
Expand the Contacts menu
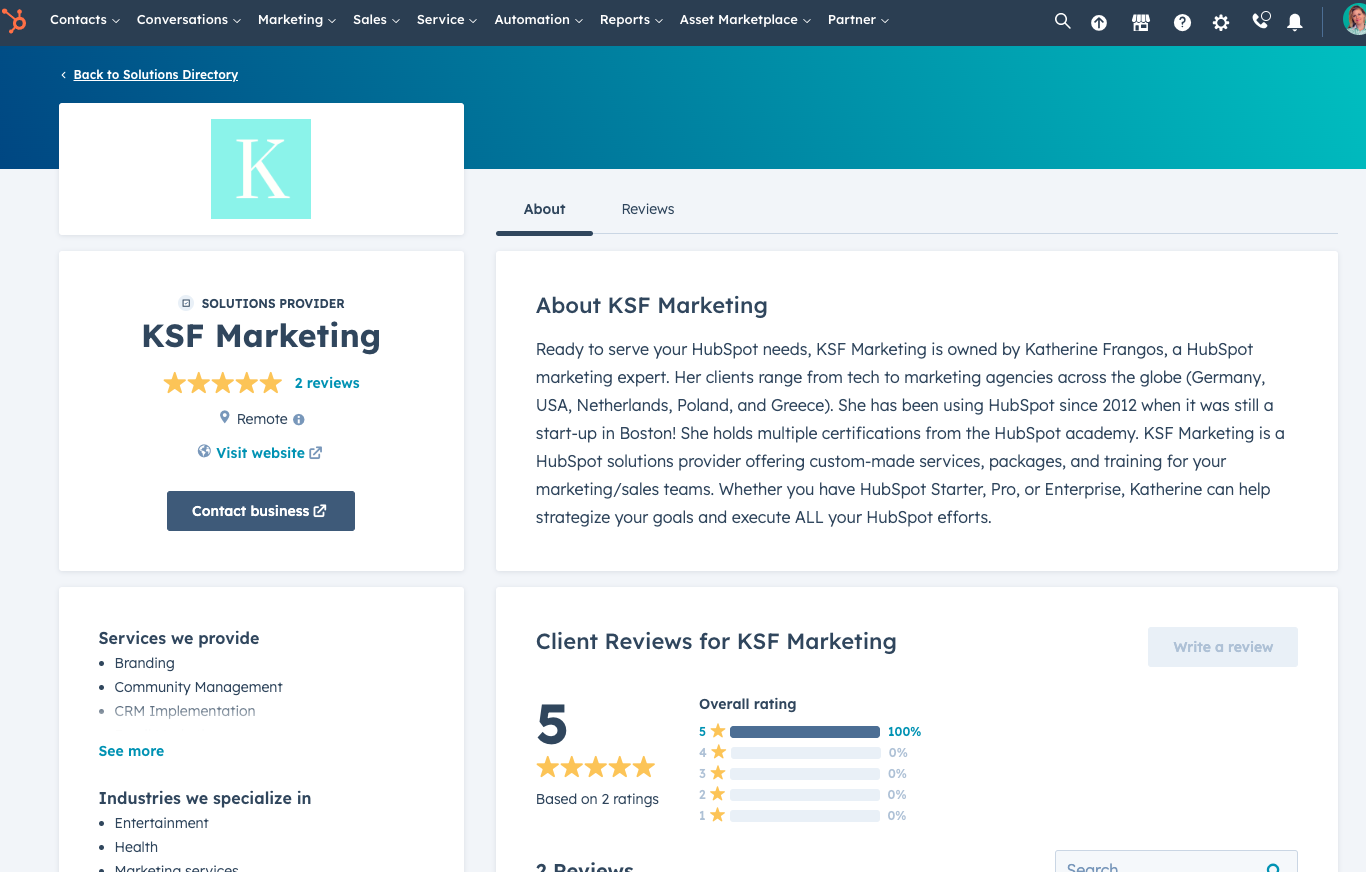(85, 20)
